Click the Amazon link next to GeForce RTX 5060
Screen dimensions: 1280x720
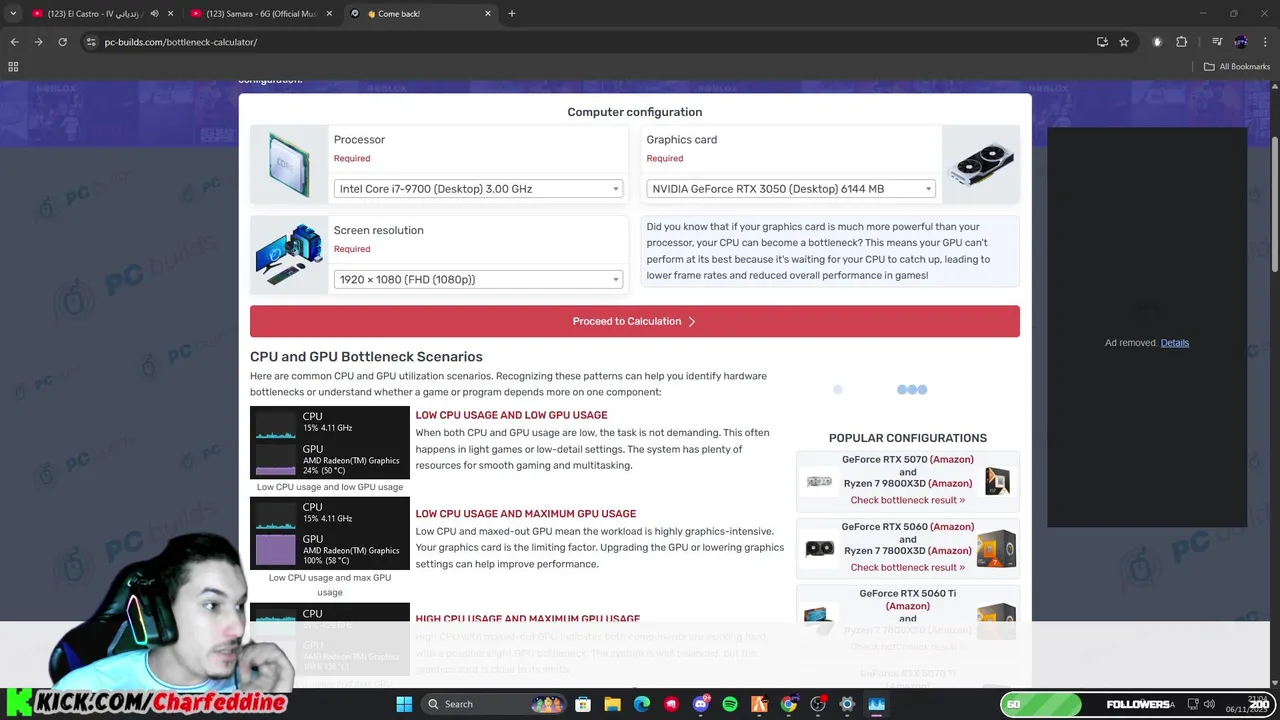[950, 527]
